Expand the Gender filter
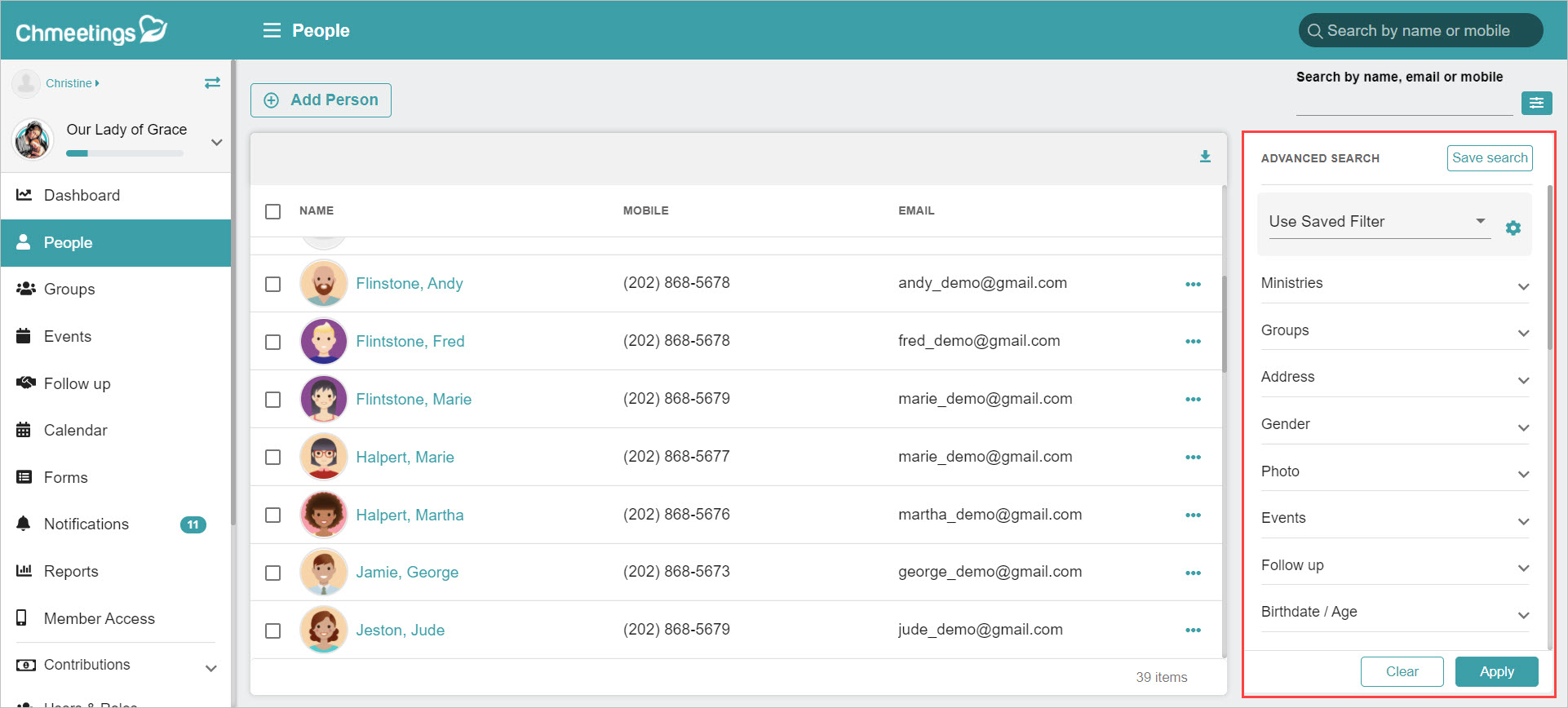The height and width of the screenshot is (708, 1568). [x=1395, y=424]
